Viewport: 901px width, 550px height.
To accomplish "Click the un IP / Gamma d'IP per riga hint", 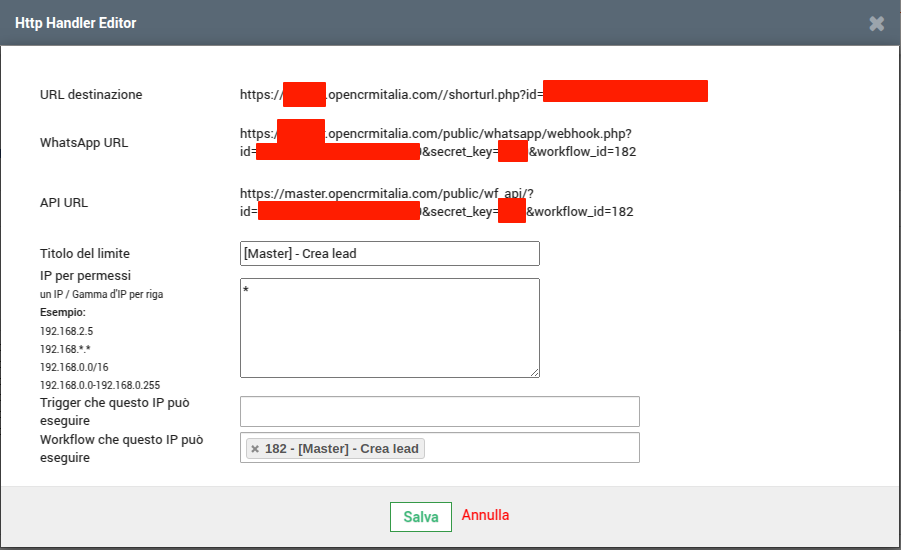I will click(101, 294).
